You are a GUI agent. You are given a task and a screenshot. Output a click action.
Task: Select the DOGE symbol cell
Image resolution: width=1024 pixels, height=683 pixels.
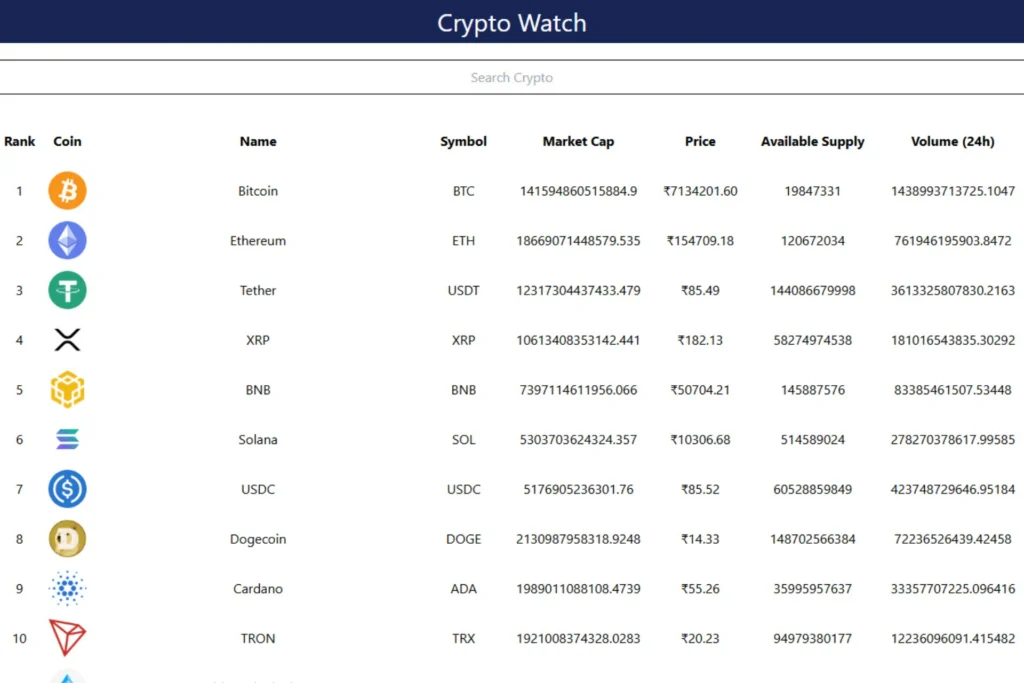464,539
